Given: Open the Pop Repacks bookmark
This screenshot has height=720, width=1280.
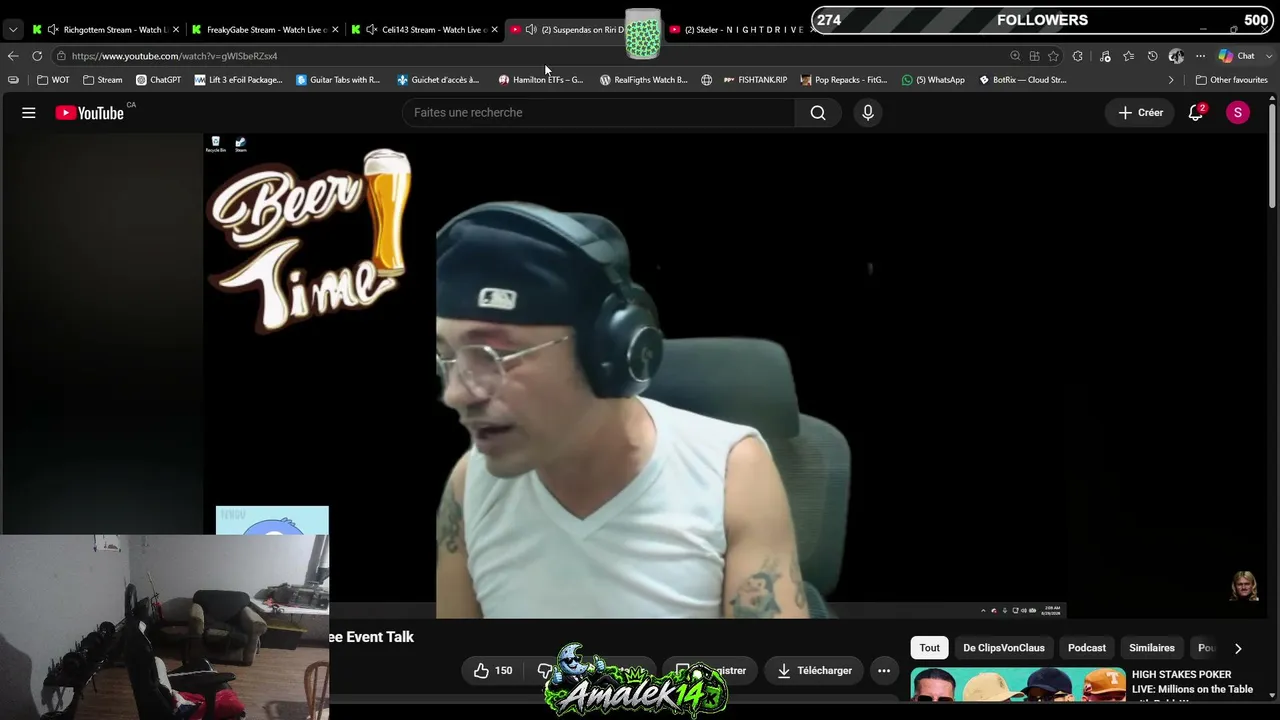Looking at the screenshot, I should pos(843,80).
